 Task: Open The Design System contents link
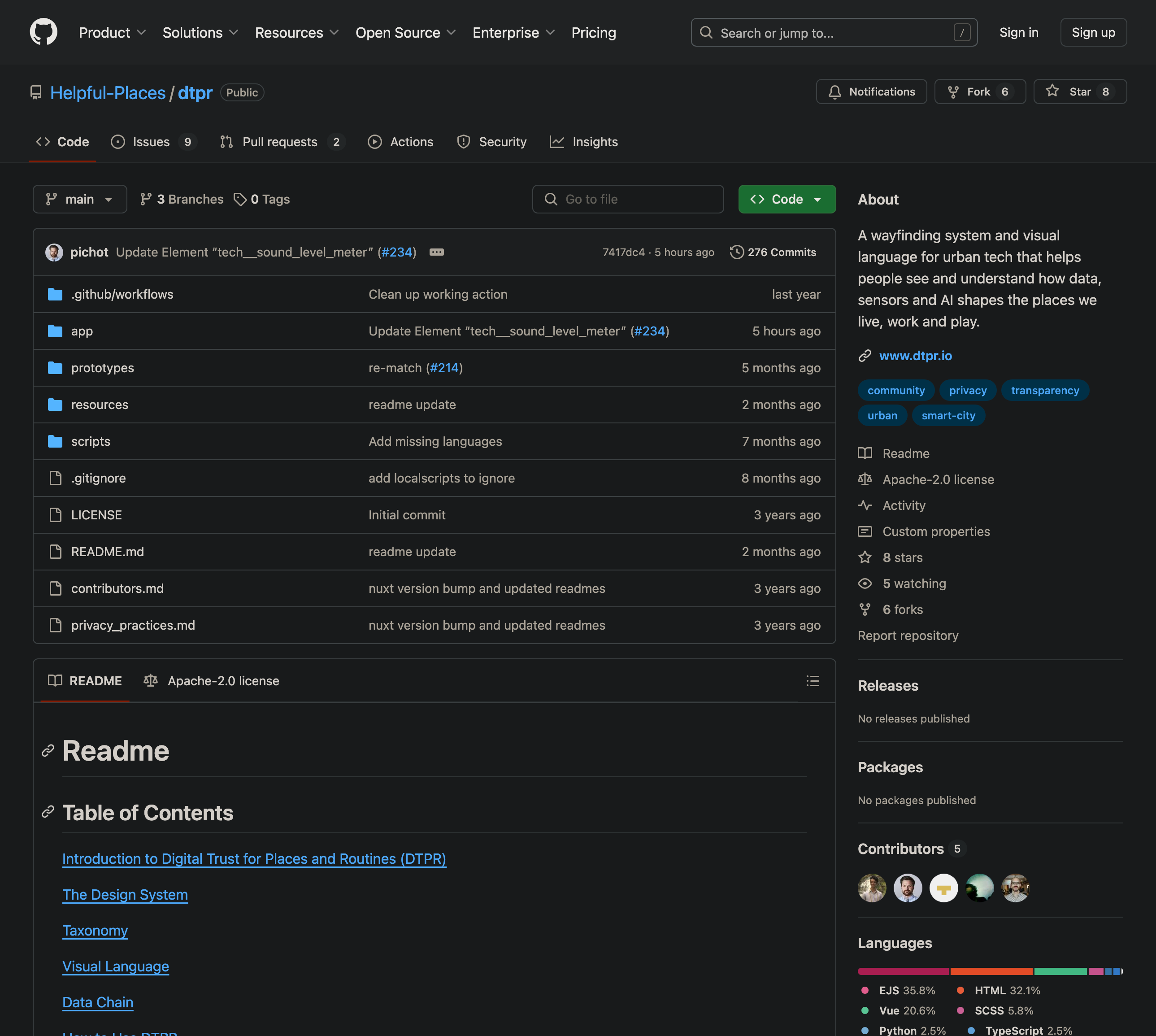125,894
